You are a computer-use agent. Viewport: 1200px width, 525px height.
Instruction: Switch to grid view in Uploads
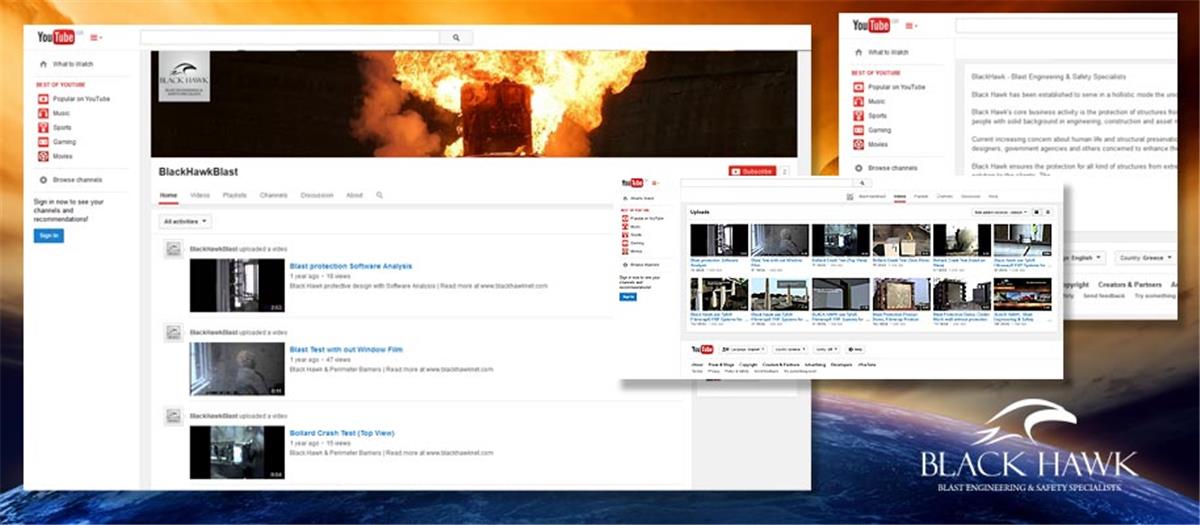pyautogui.click(x=1037, y=212)
